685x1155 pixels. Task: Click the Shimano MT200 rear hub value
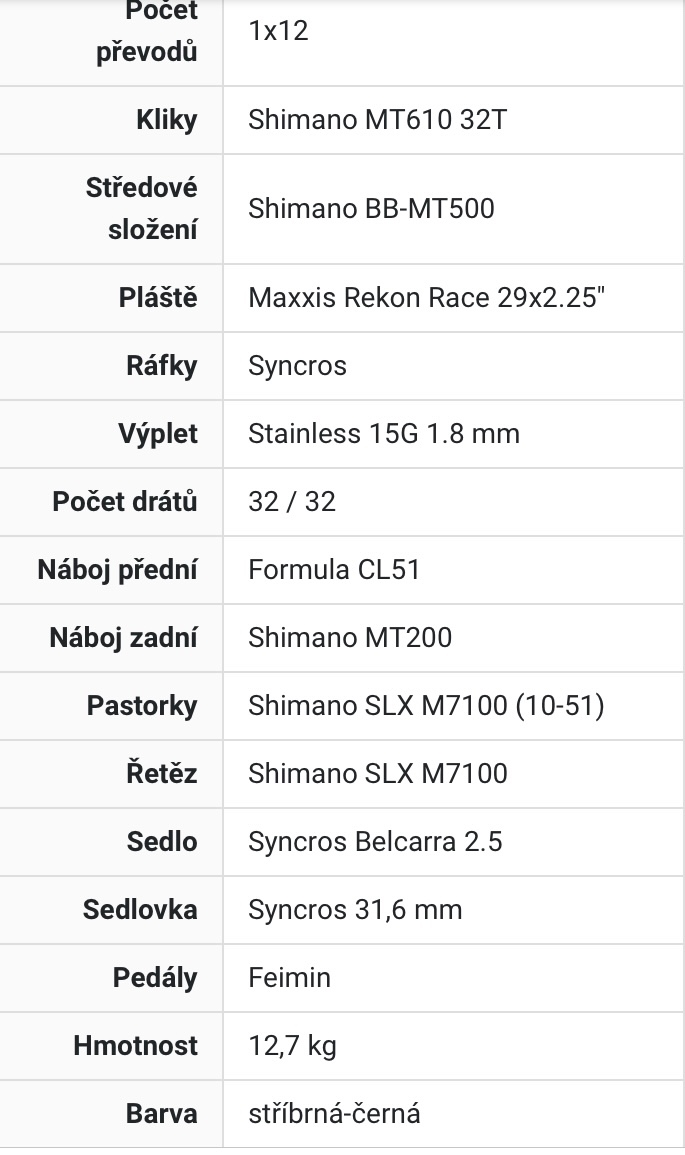[350, 638]
